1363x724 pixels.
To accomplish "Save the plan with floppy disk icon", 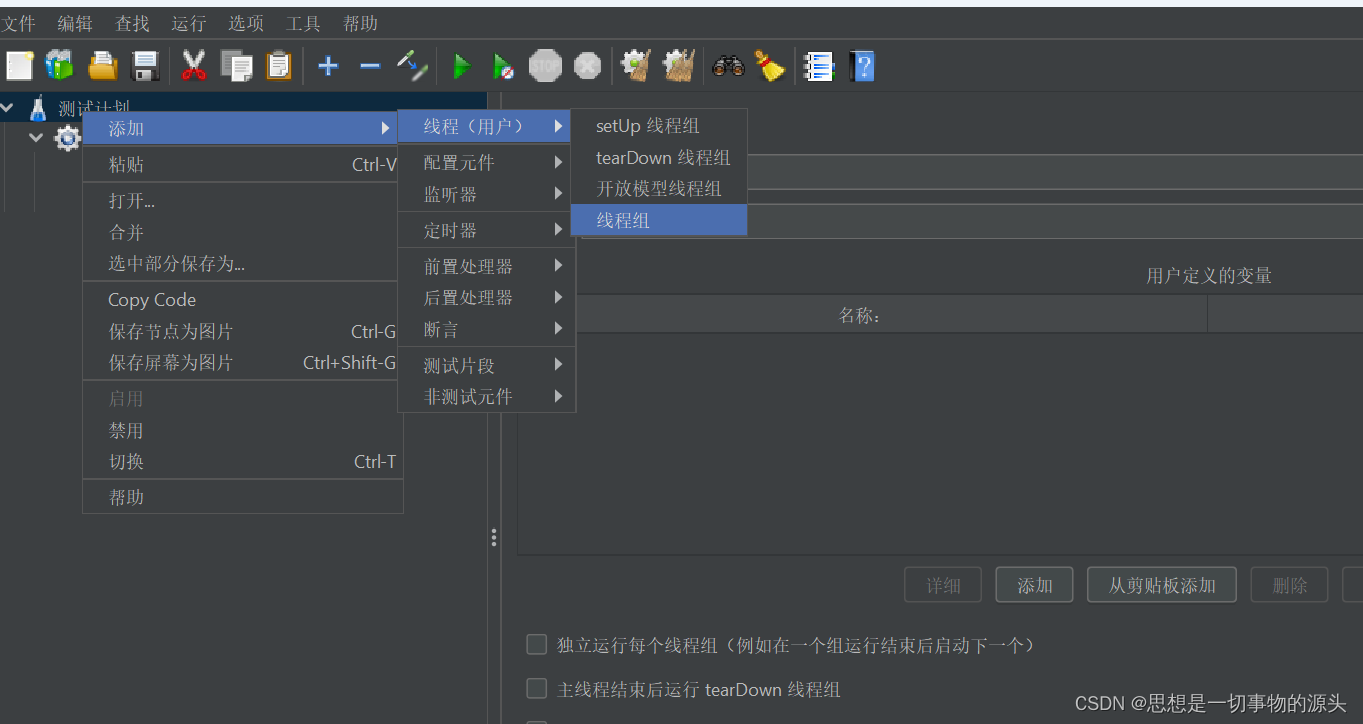I will click(x=146, y=66).
